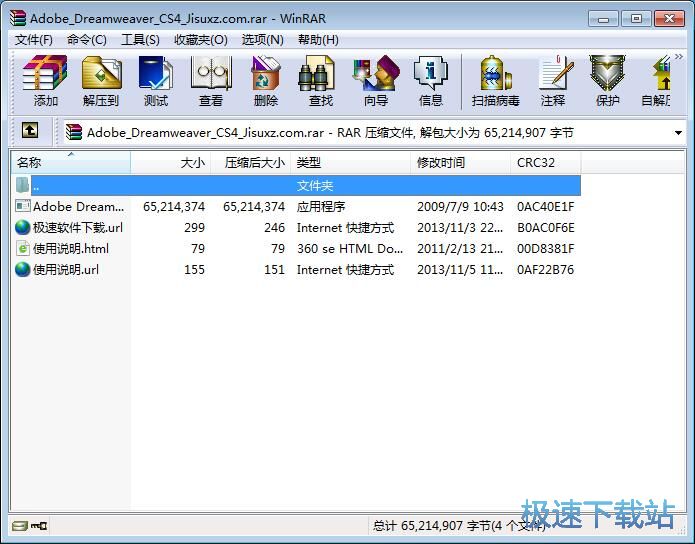Image resolution: width=695 pixels, height=544 pixels.
Task: Sort by 压缩后大小 column header
Action: 250,162
